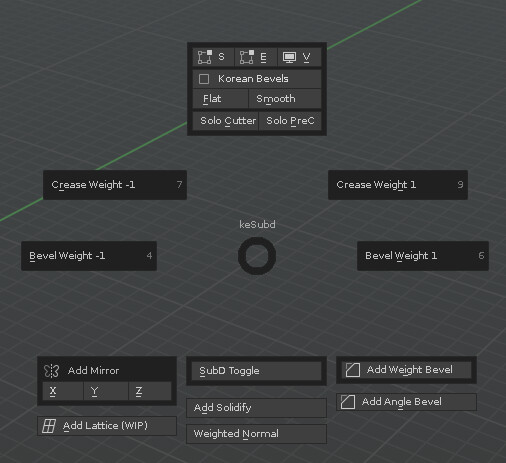506x463 pixels.
Task: Click the keSubd pie center ring
Action: coord(257,256)
